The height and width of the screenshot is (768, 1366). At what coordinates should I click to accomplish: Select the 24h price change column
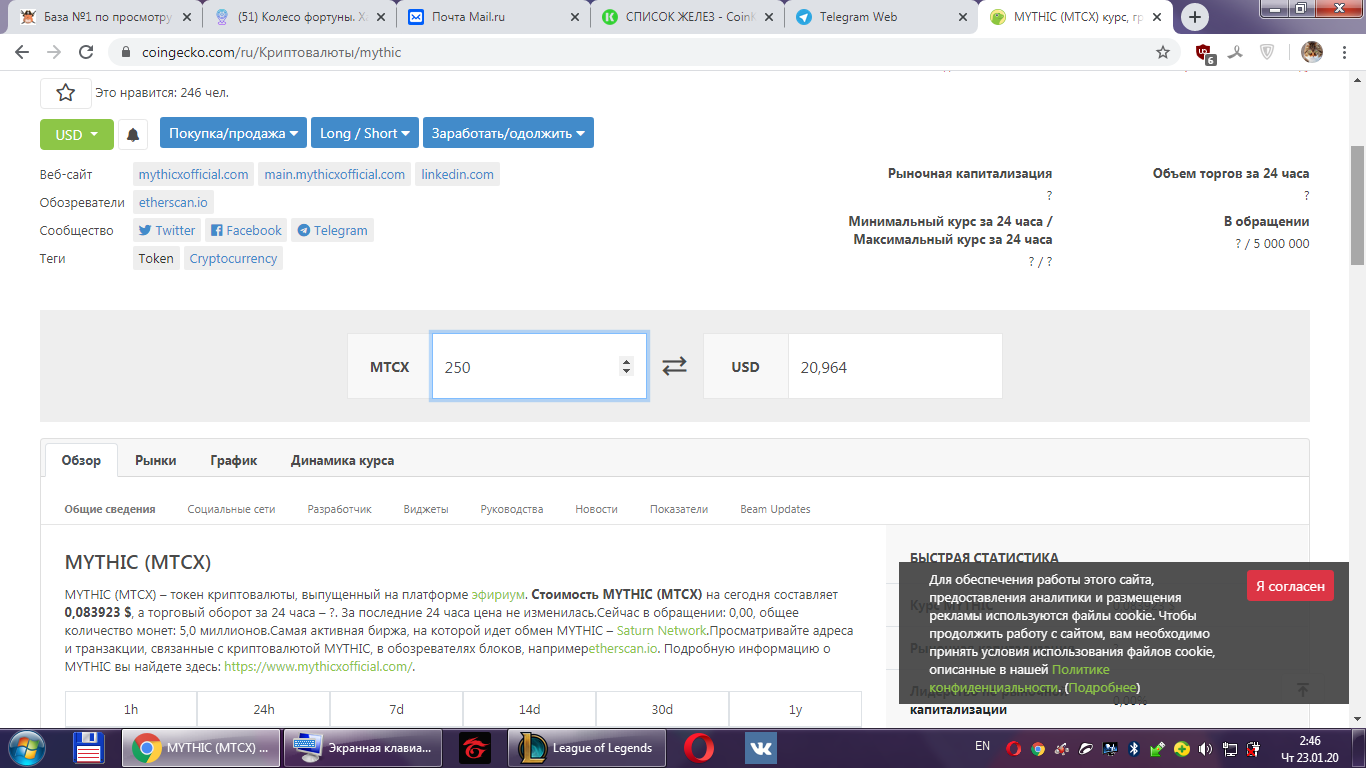pyautogui.click(x=264, y=709)
